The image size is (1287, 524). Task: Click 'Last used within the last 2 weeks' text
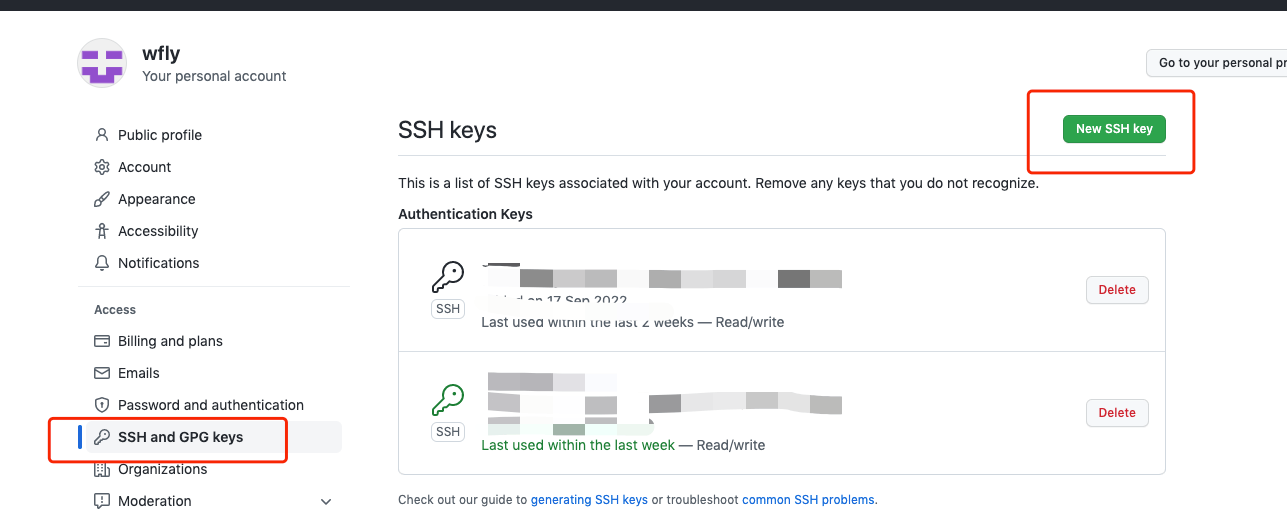(x=587, y=322)
